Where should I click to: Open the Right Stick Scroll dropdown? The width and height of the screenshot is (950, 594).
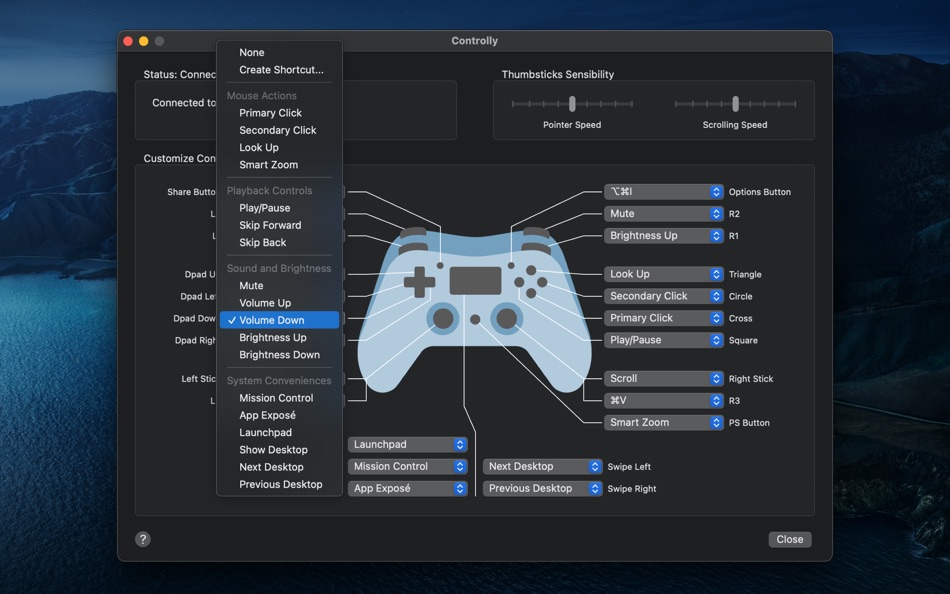point(663,378)
